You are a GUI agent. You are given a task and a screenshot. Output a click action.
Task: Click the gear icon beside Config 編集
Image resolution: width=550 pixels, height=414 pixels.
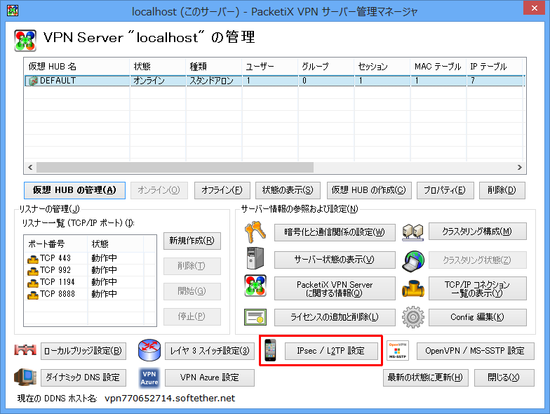413,317
